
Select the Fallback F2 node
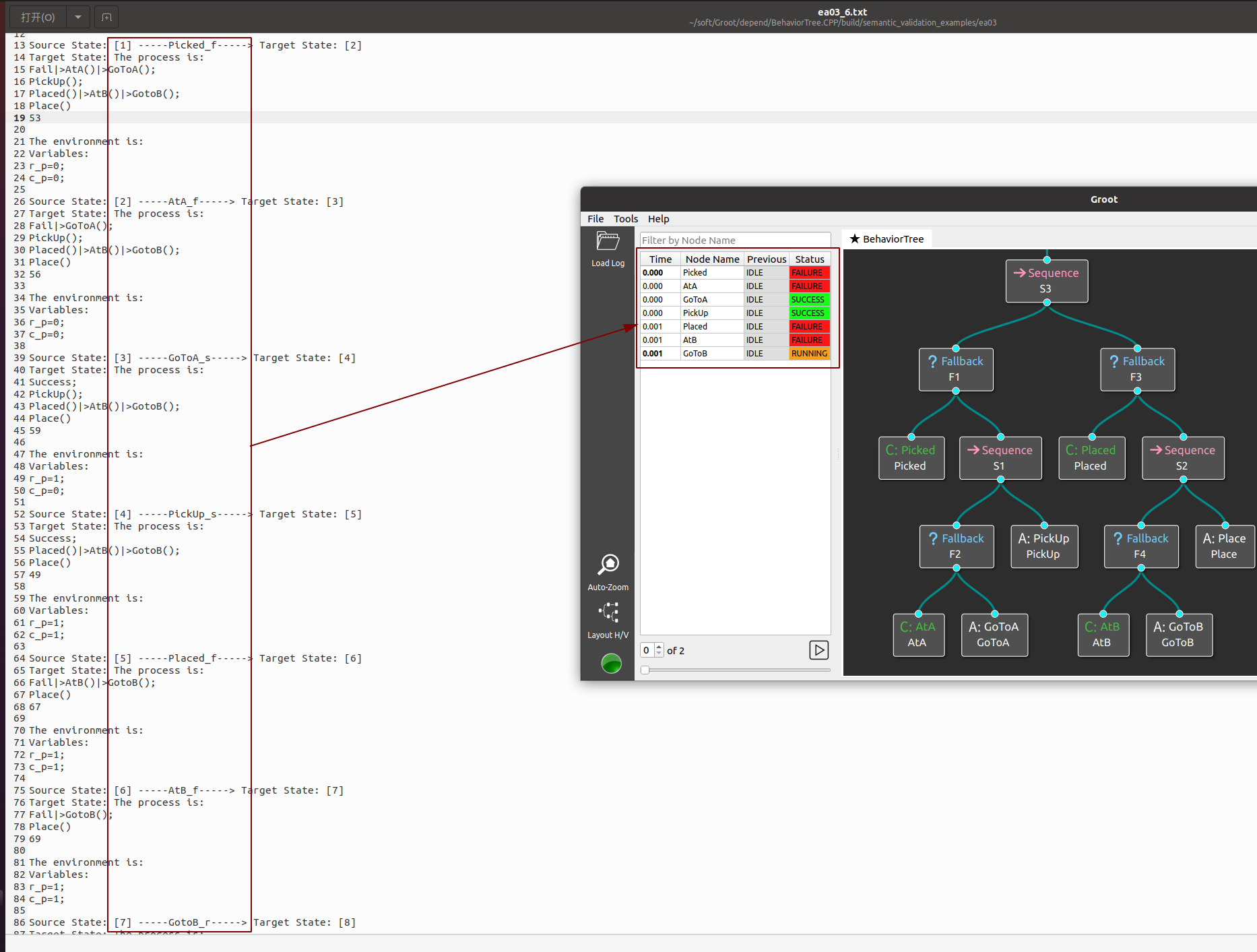pyautogui.click(x=956, y=546)
